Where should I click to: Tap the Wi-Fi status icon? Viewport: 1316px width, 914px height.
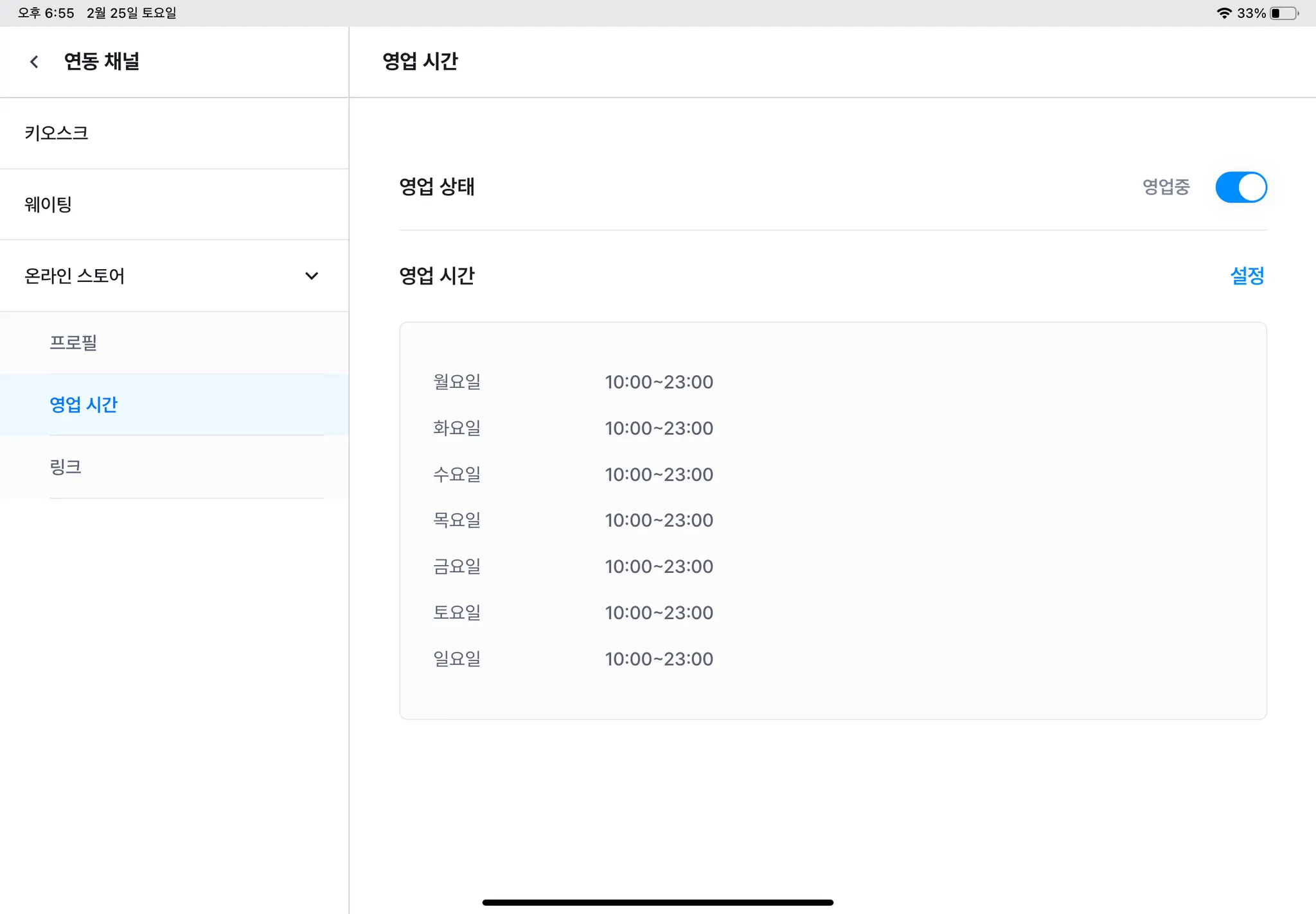pyautogui.click(x=1223, y=13)
